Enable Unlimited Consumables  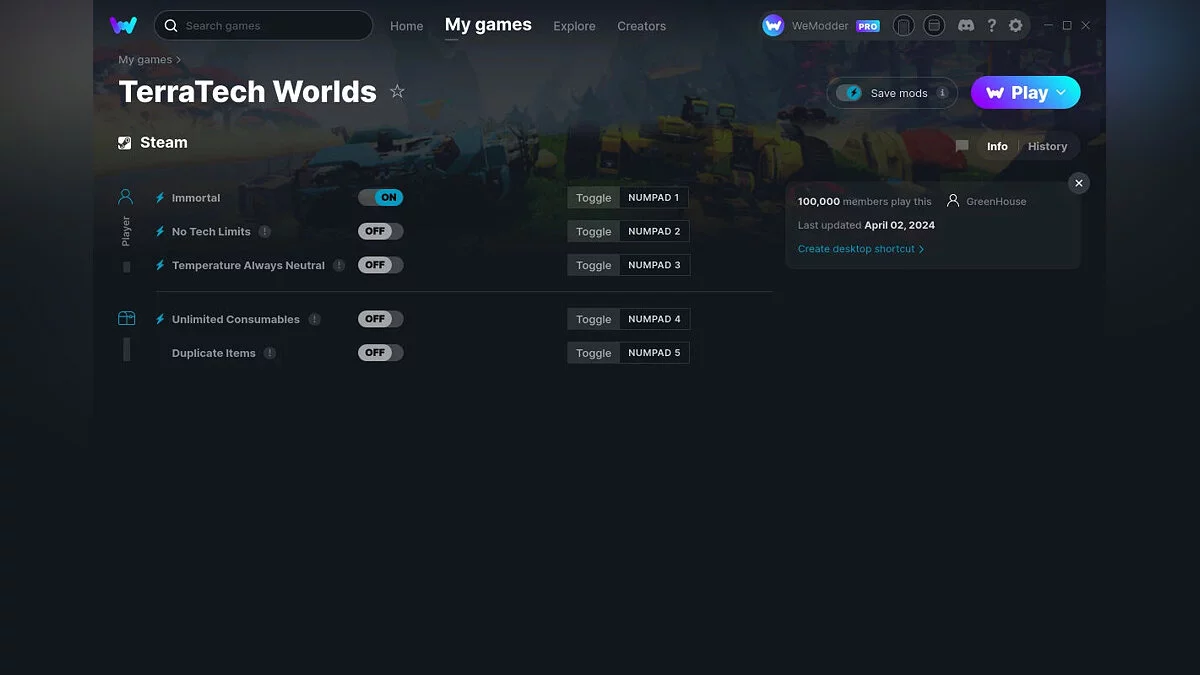coord(380,318)
